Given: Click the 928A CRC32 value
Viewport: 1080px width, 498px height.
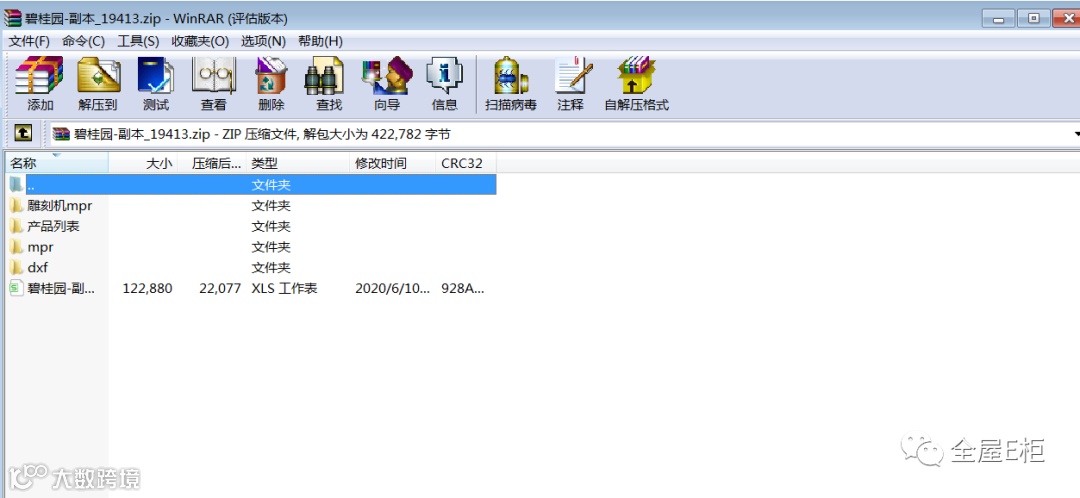Looking at the screenshot, I should (463, 288).
